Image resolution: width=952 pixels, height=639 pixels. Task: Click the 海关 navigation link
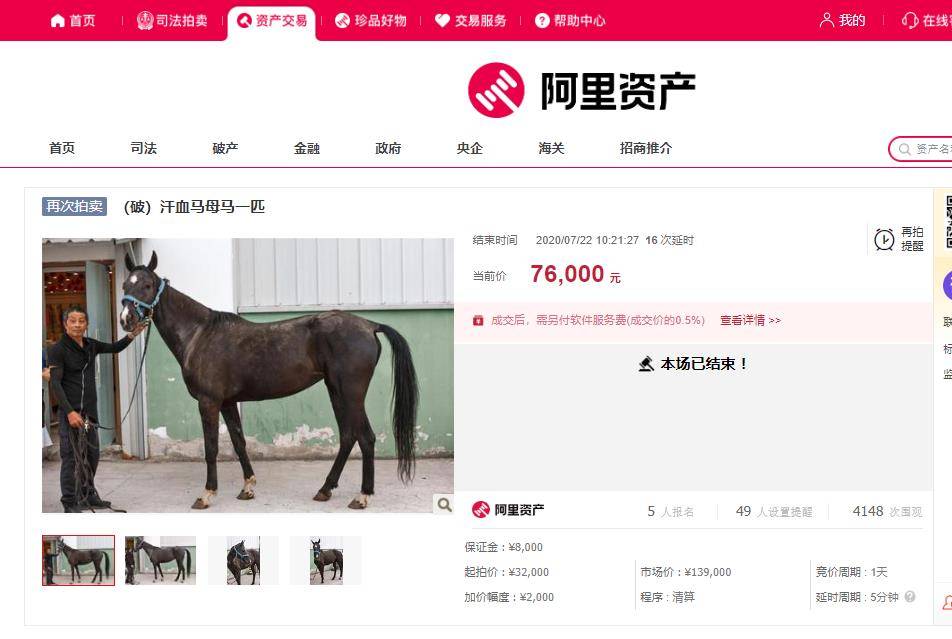(x=551, y=148)
